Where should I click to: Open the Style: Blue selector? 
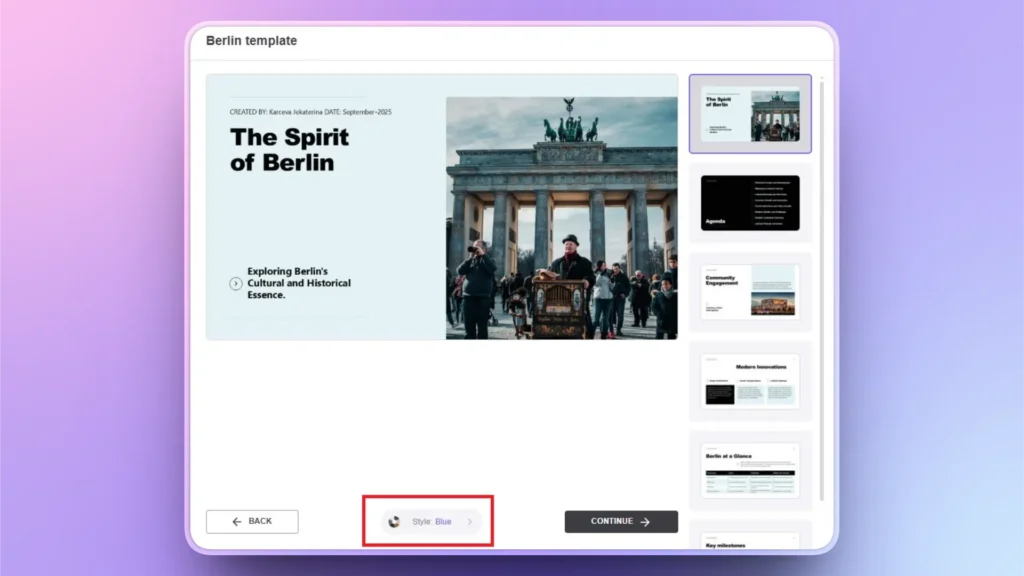(428, 521)
